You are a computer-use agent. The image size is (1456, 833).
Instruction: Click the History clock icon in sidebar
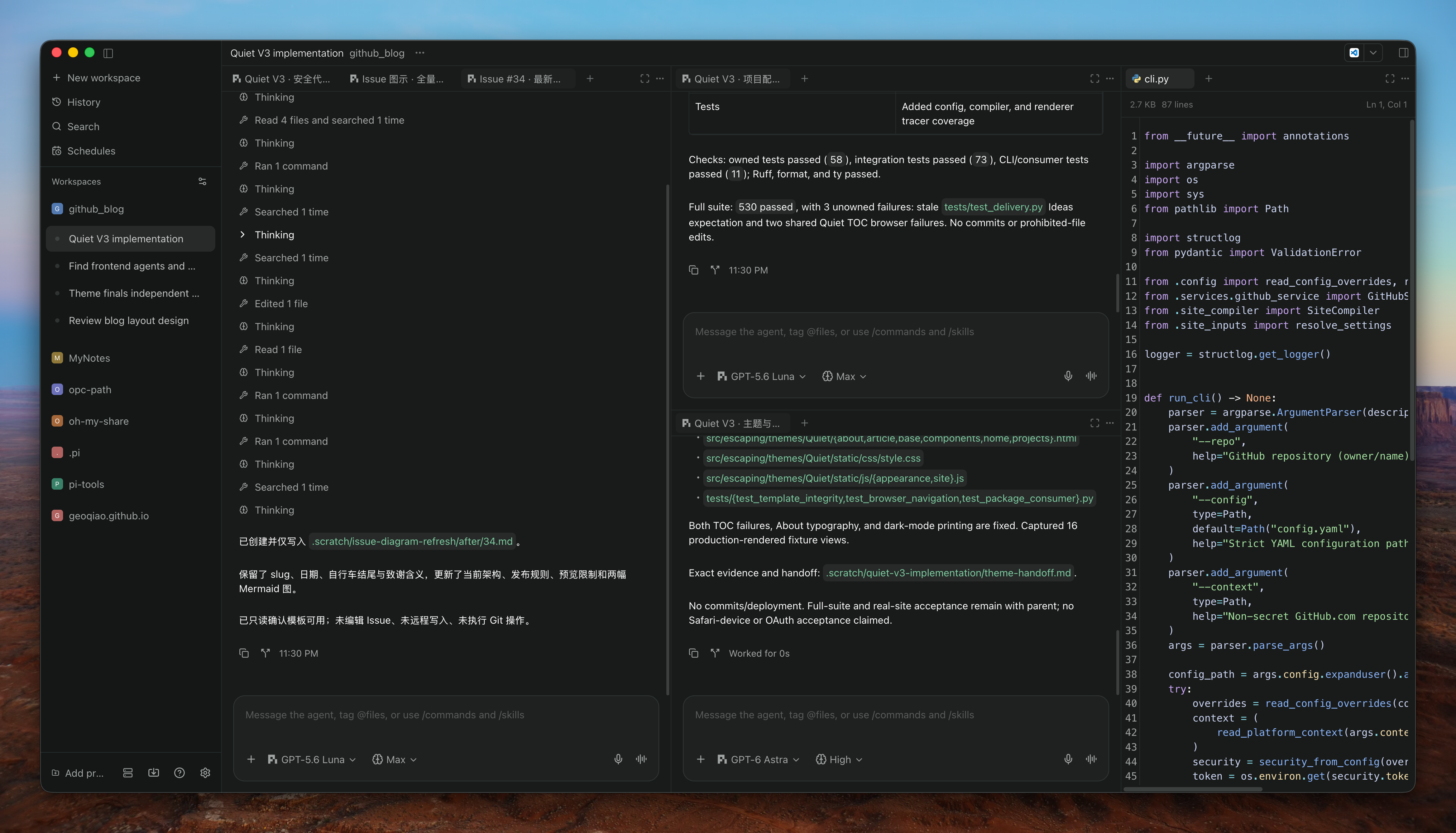pos(57,102)
